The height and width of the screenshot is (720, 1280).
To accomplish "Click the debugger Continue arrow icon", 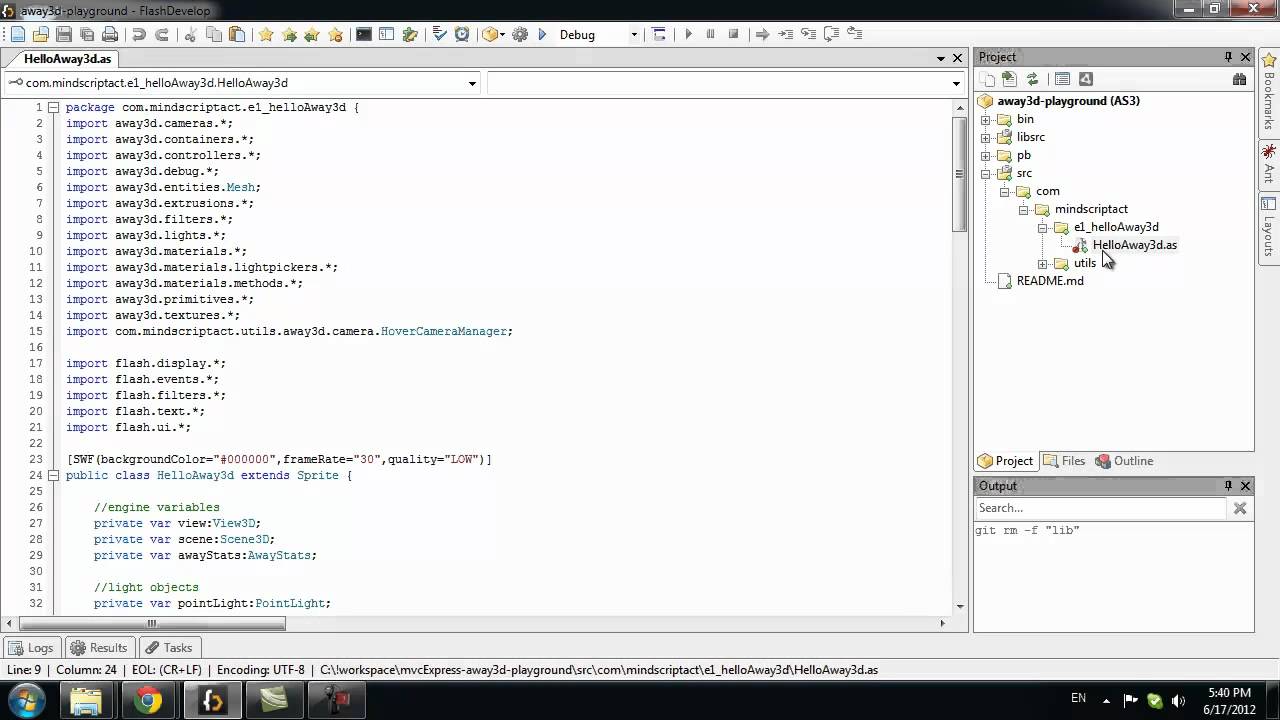I will [763, 34].
